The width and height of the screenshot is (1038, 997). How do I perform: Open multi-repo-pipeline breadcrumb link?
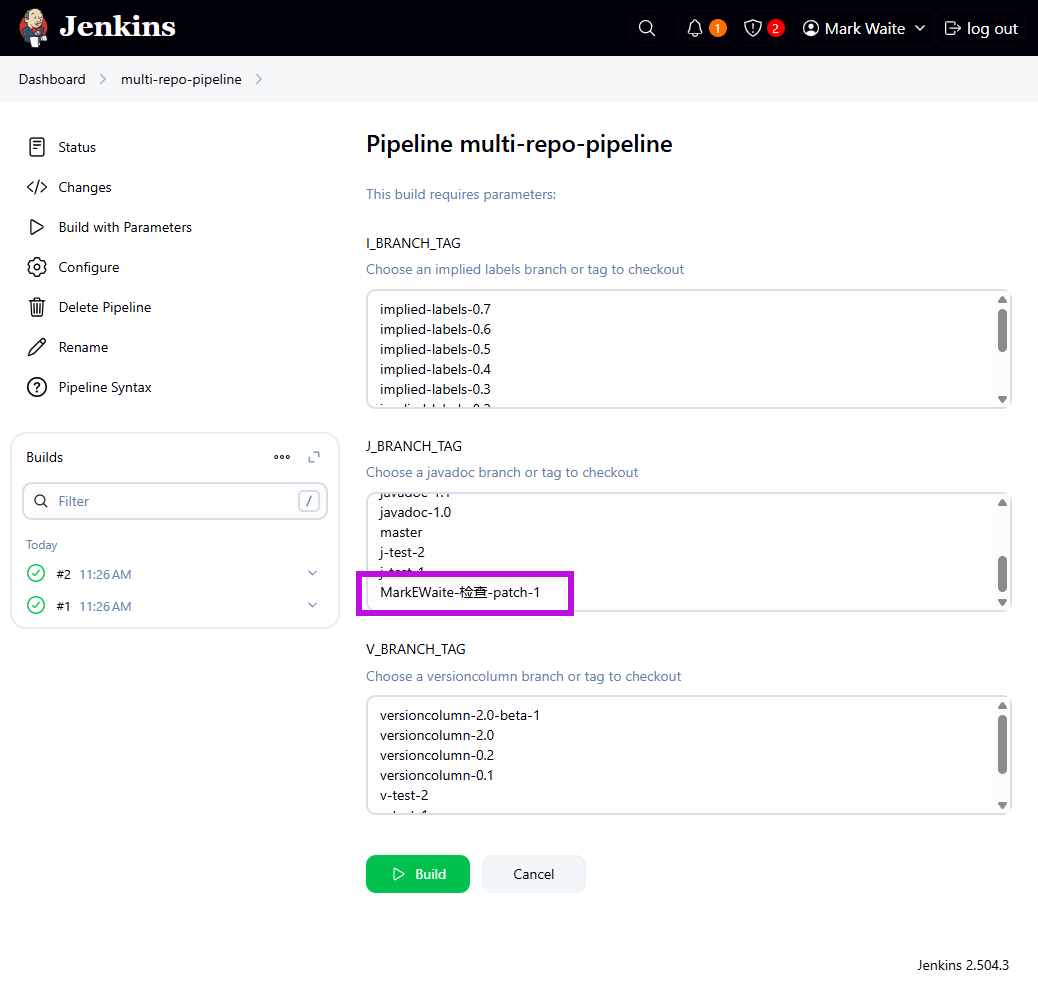181,79
